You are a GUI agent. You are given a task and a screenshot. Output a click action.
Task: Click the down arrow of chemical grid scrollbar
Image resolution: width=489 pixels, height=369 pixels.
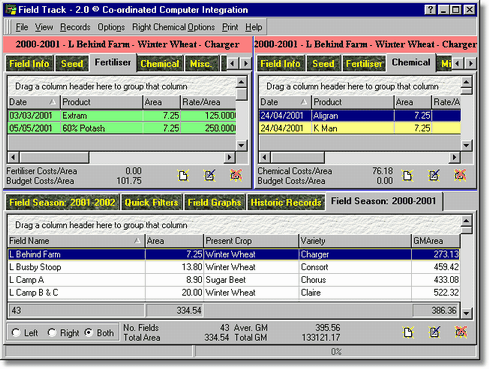[x=466, y=145]
